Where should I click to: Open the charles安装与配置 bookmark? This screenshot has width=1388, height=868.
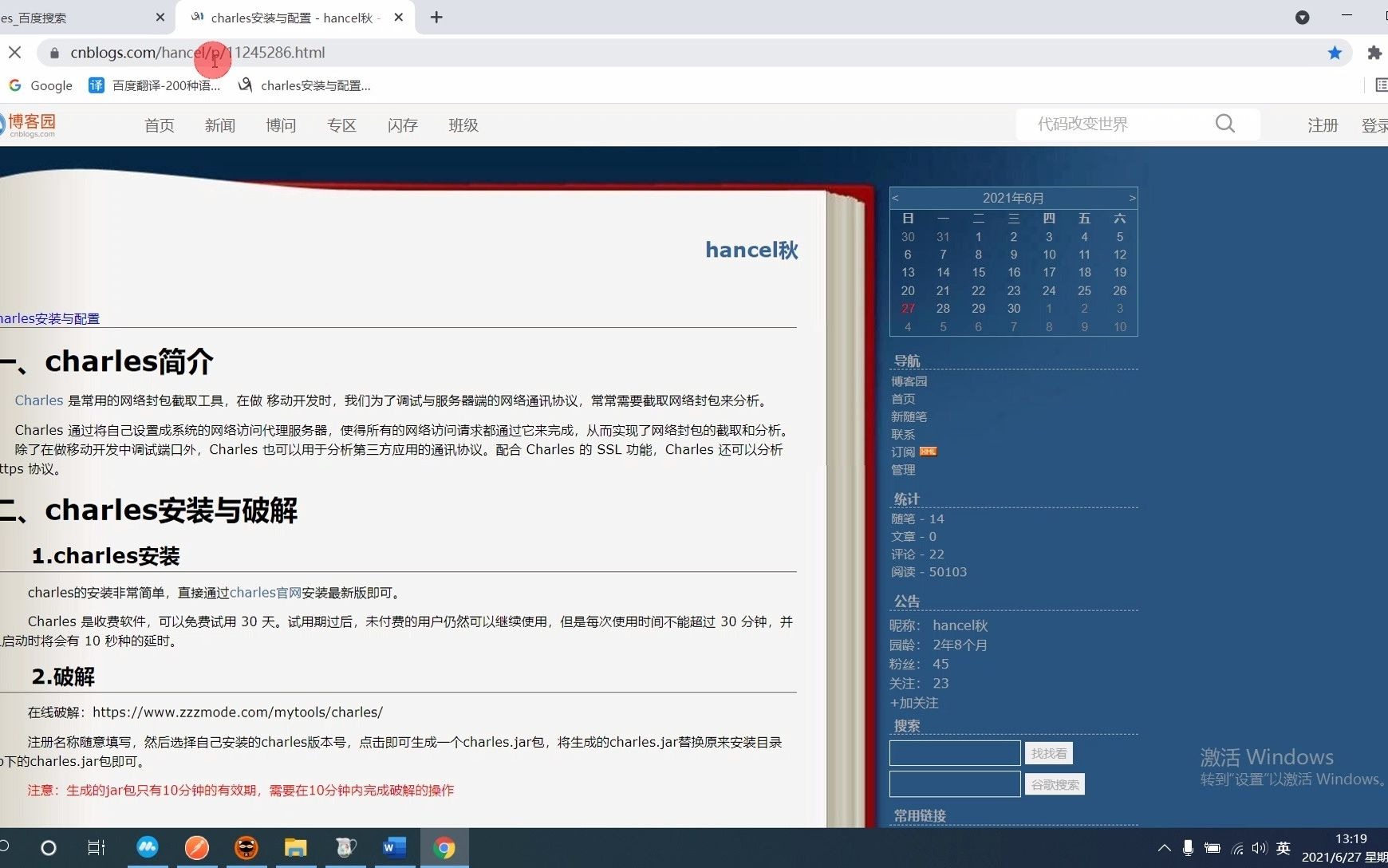(304, 85)
